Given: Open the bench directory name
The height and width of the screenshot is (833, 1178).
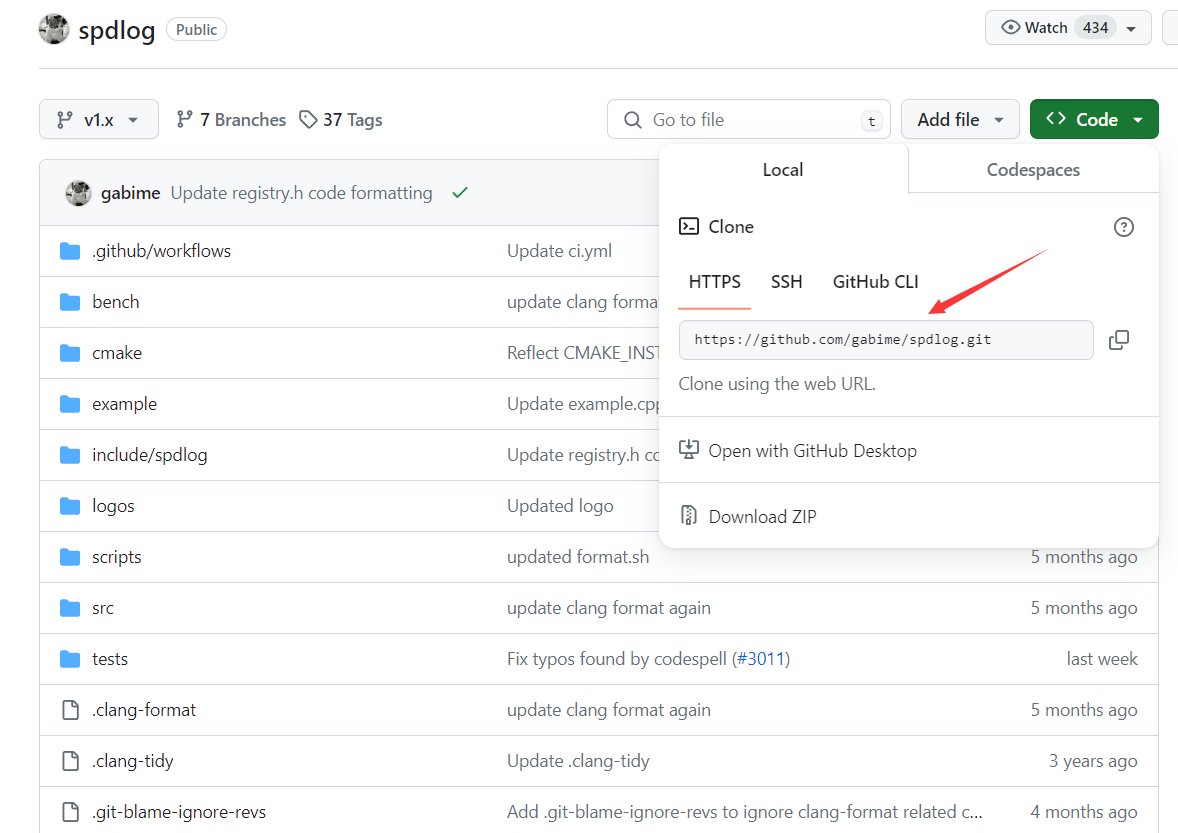Looking at the screenshot, I should 116,302.
